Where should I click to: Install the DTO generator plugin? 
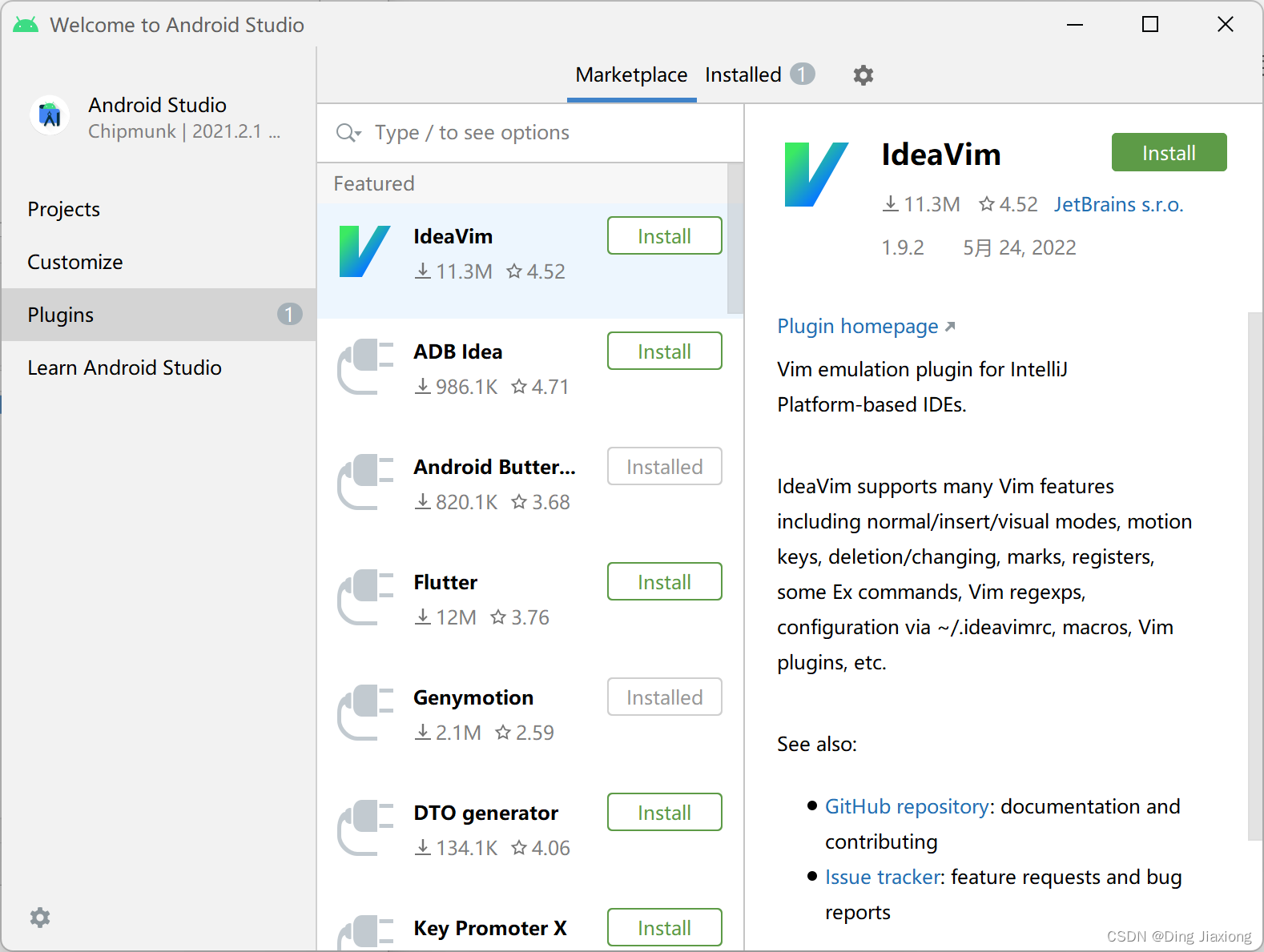(664, 813)
